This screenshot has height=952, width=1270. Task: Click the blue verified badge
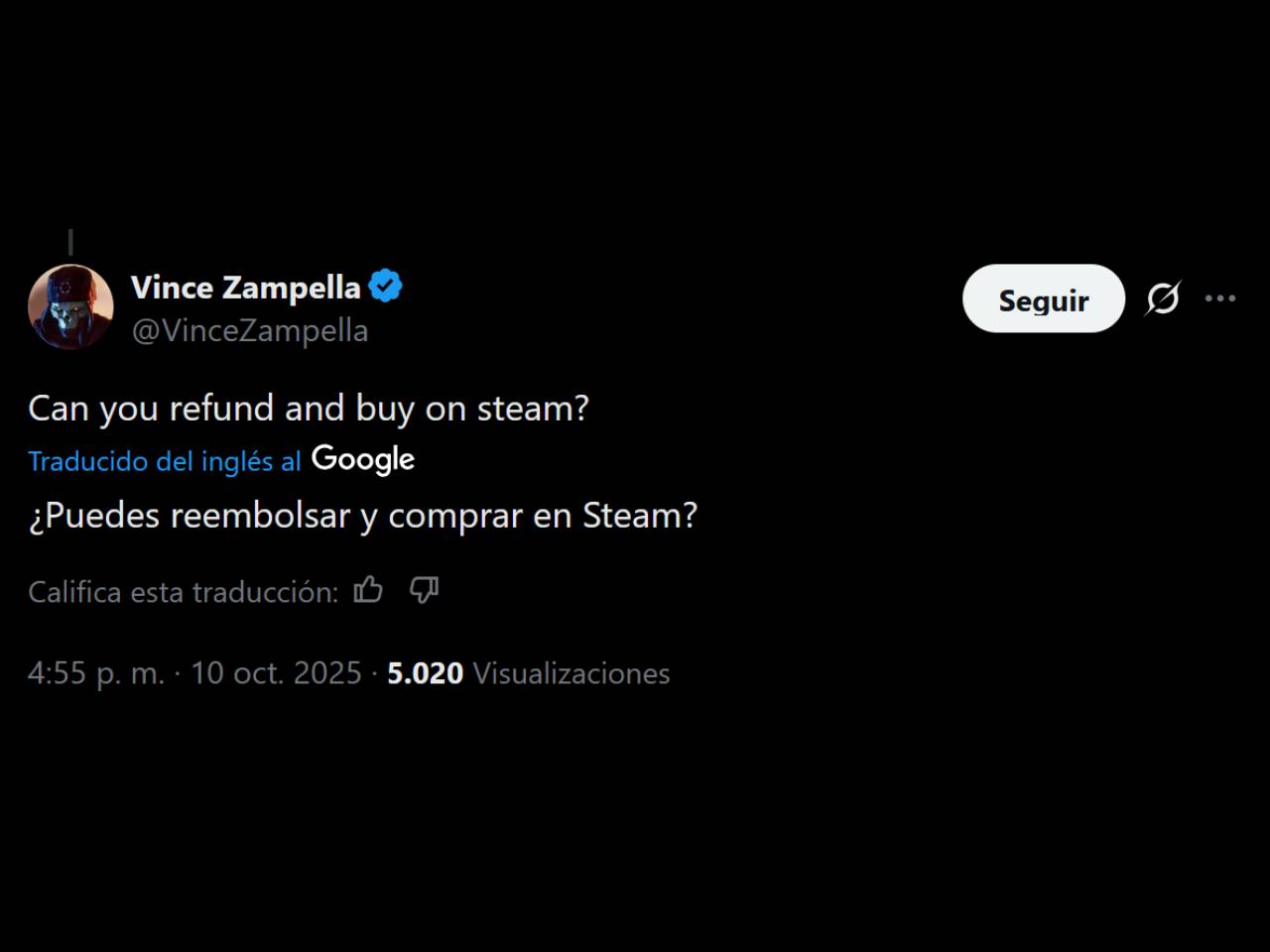[x=385, y=287]
